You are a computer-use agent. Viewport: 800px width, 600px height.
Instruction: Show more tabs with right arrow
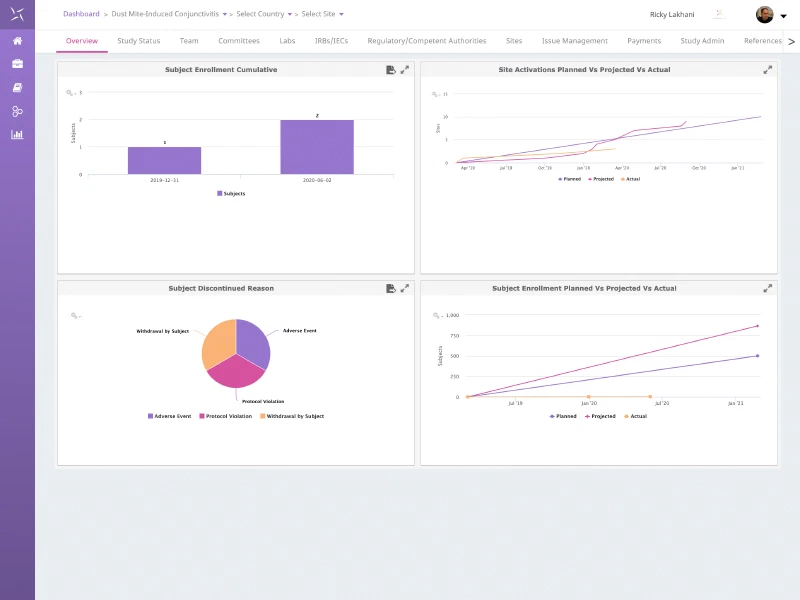791,41
